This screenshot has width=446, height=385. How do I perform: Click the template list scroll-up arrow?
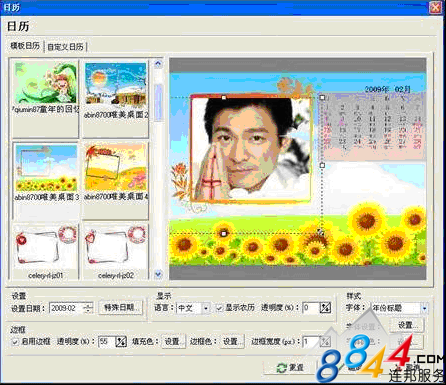tap(158, 63)
